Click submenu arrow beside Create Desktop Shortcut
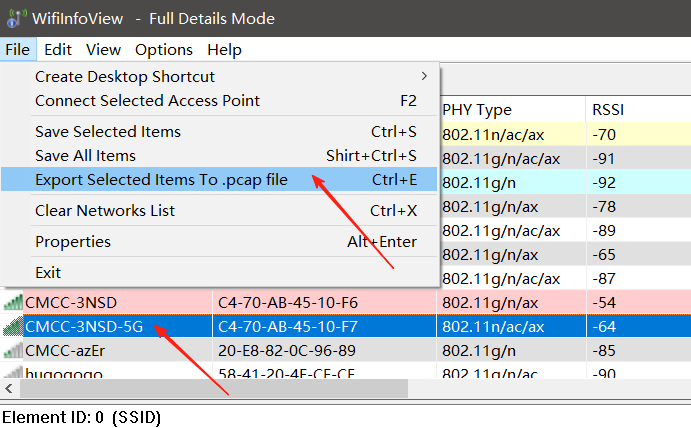 click(x=424, y=76)
